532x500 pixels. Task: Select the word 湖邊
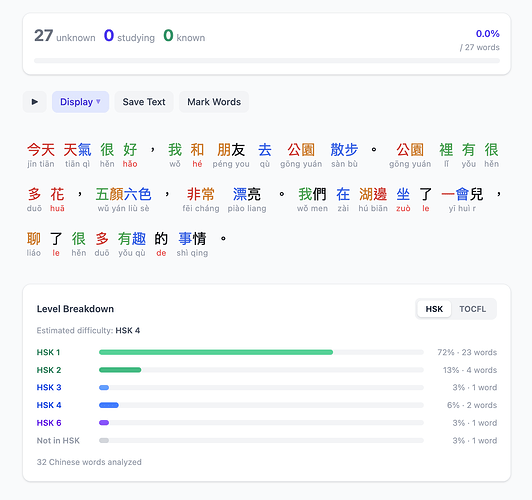click(x=373, y=200)
